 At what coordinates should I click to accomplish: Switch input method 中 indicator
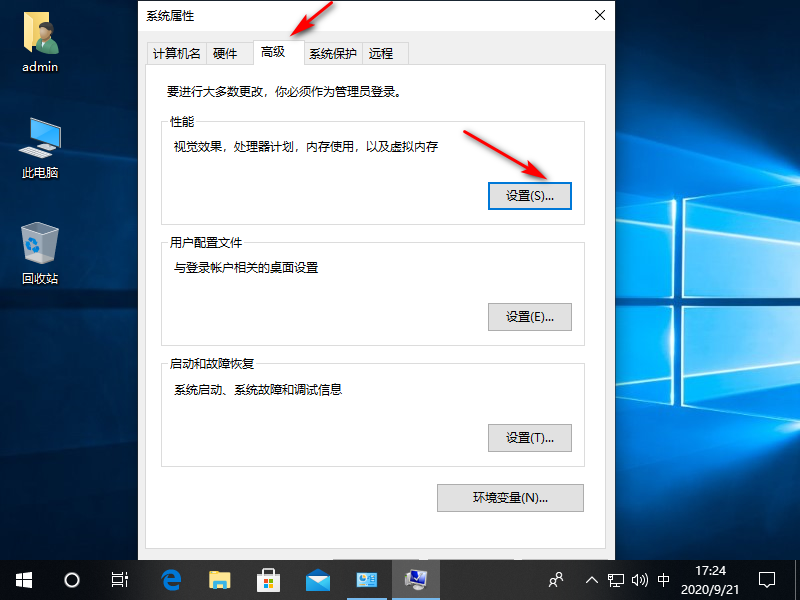point(663,580)
